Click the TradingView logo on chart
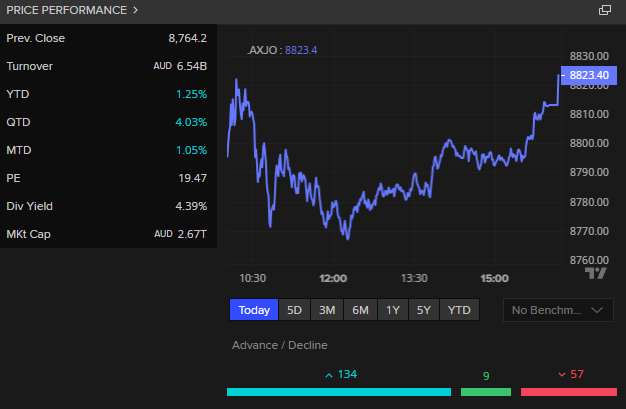This screenshot has width=626, height=409. pyautogui.click(x=596, y=273)
